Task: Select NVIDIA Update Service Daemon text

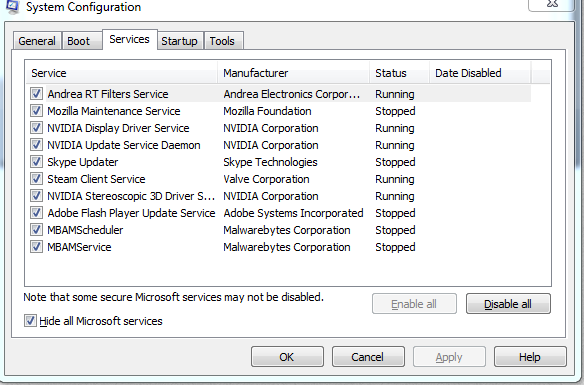Action: point(124,145)
